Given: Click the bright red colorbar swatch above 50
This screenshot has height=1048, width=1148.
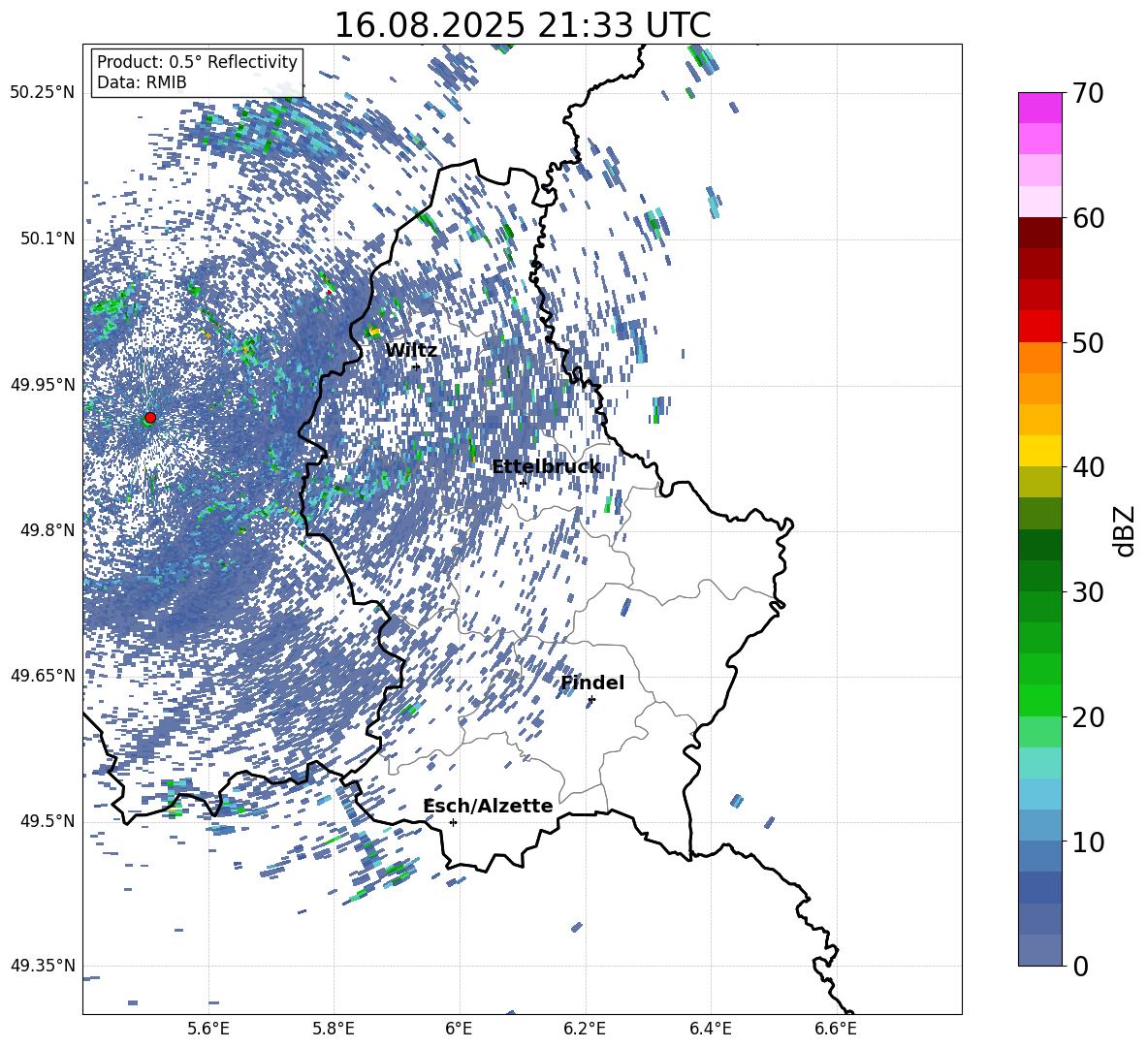Looking at the screenshot, I should tap(1039, 327).
